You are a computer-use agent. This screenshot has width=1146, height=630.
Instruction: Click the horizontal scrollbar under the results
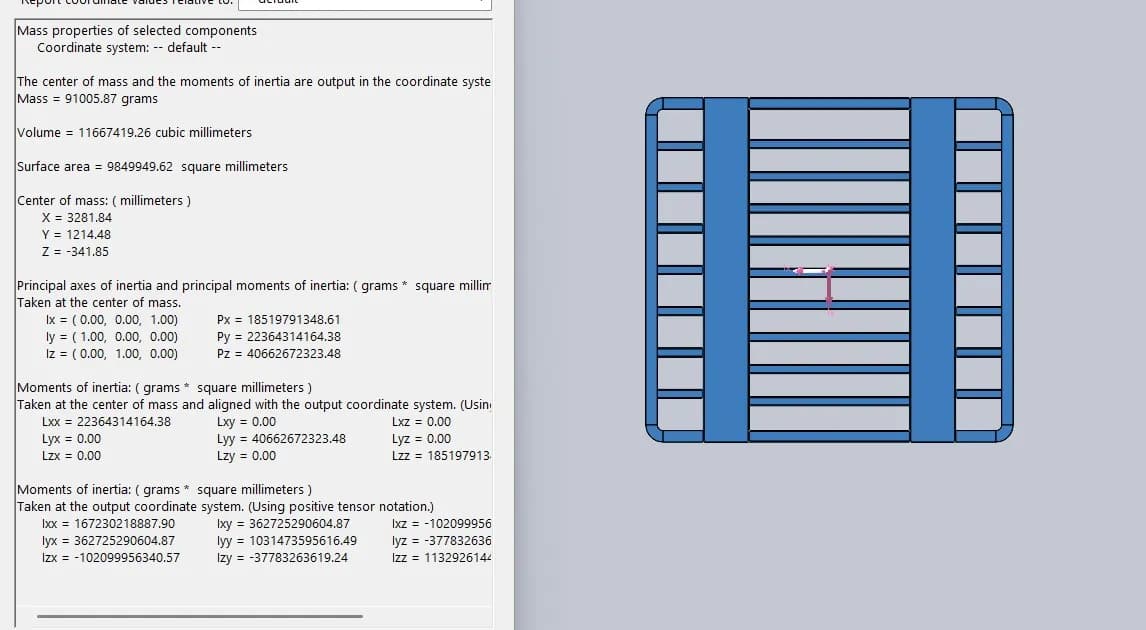(200, 616)
